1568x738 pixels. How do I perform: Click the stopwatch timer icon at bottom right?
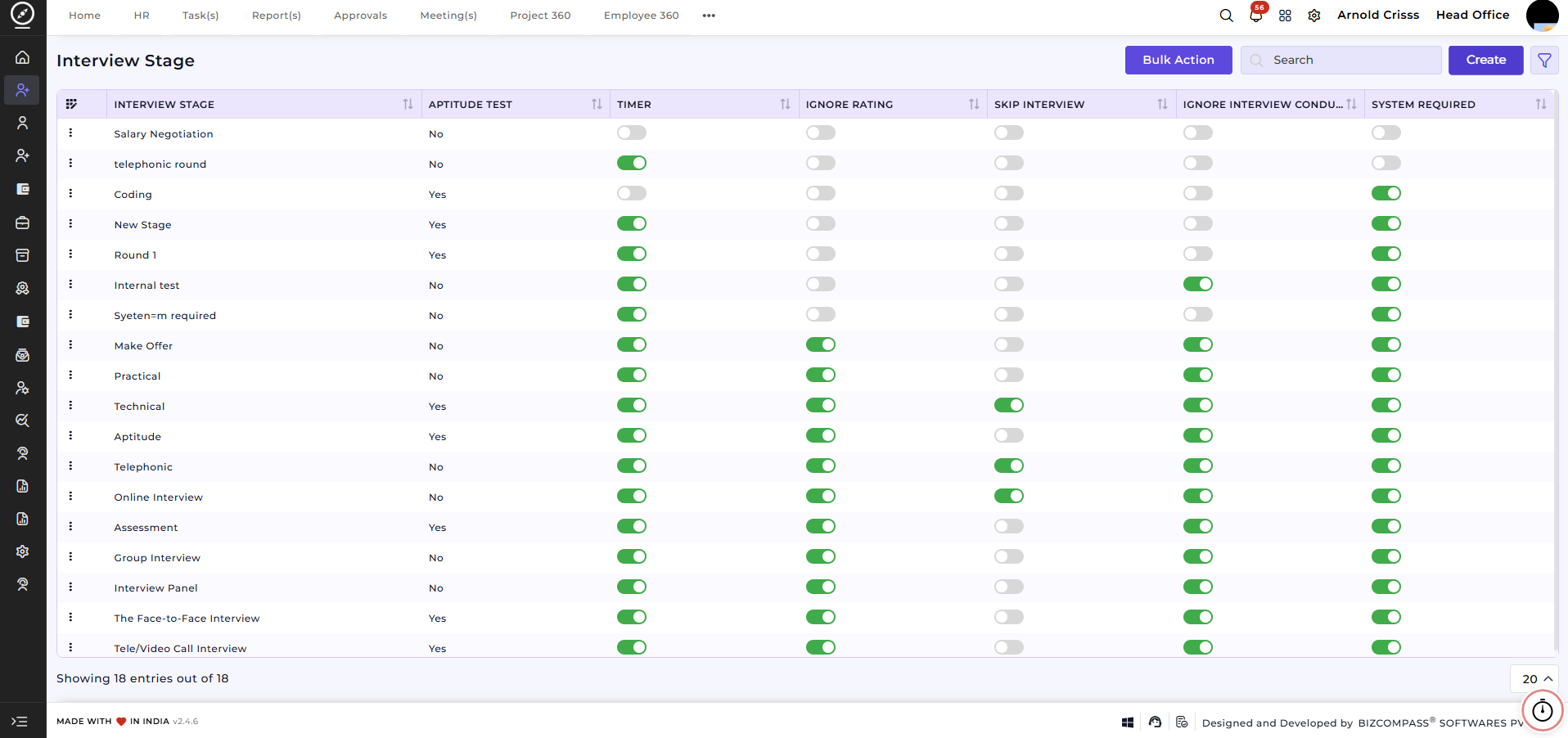coord(1543,710)
